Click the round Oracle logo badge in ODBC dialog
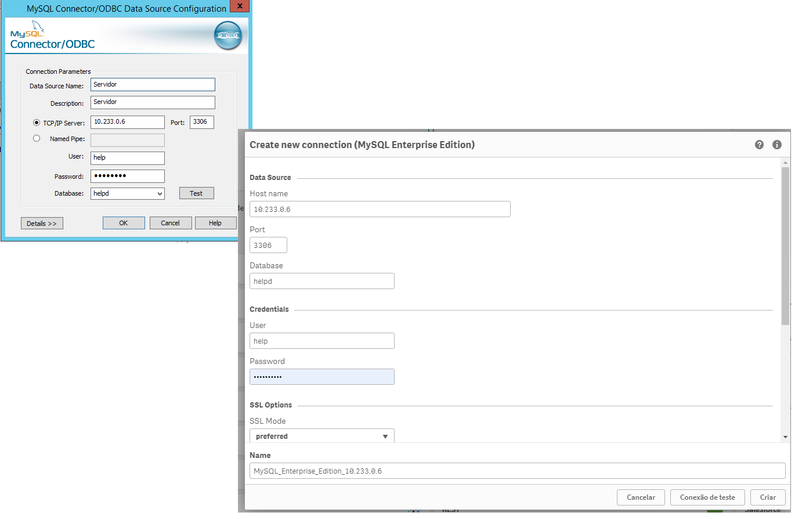The height and width of the screenshot is (519, 802). tap(228, 35)
